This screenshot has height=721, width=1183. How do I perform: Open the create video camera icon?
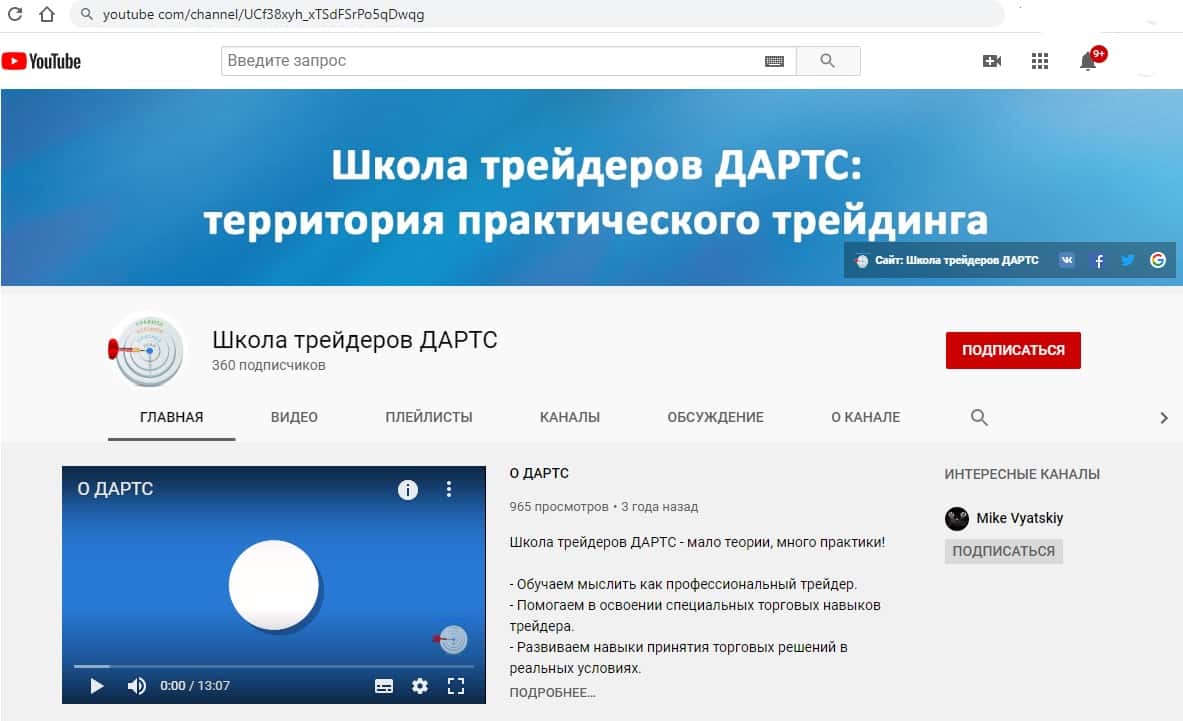[992, 61]
